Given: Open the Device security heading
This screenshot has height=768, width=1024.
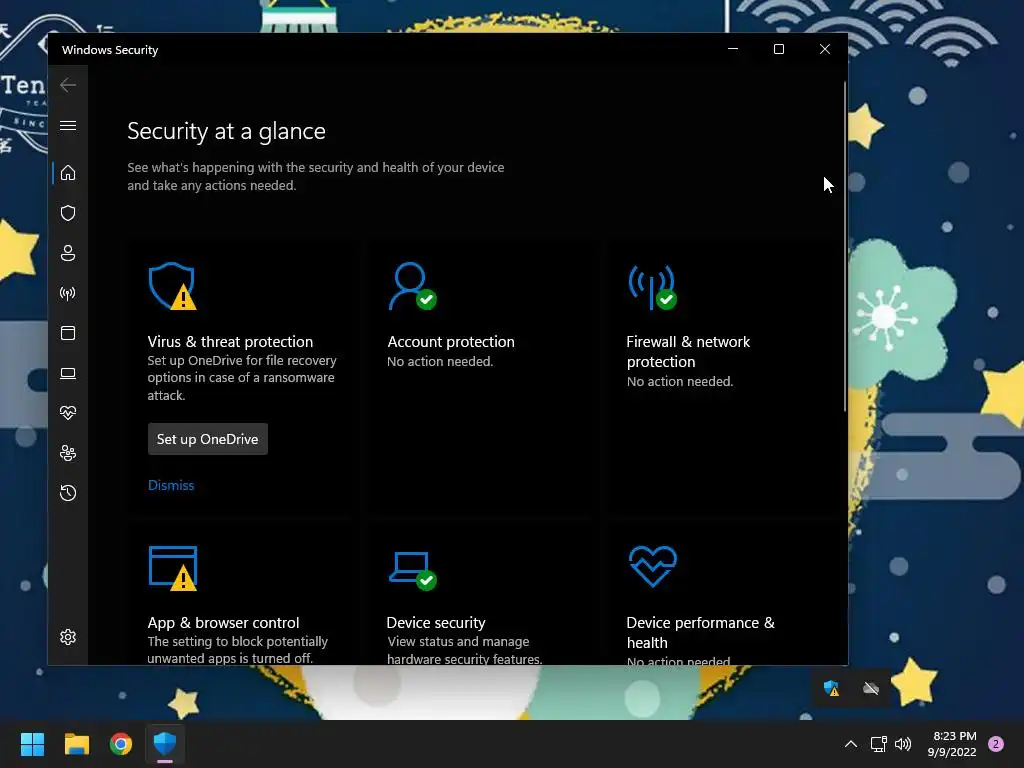Looking at the screenshot, I should (436, 622).
